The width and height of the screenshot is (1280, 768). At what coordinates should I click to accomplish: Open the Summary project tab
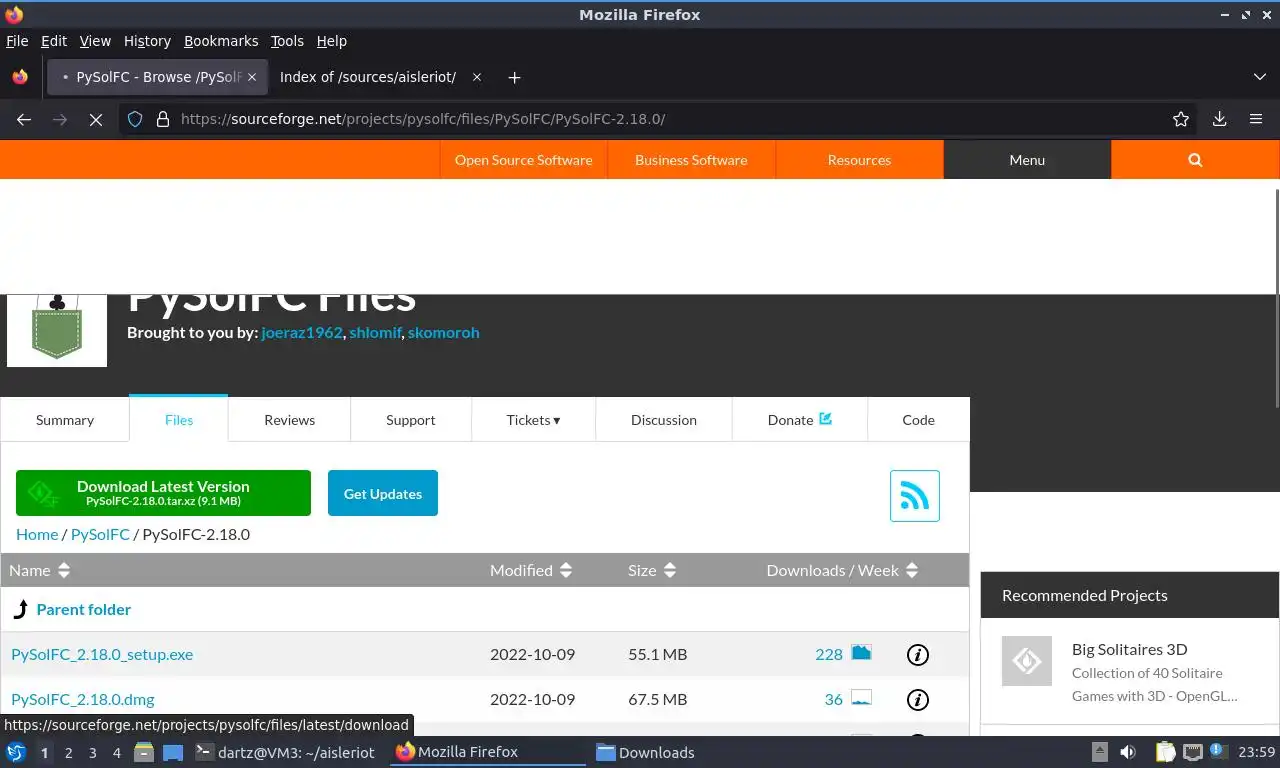[x=65, y=420]
